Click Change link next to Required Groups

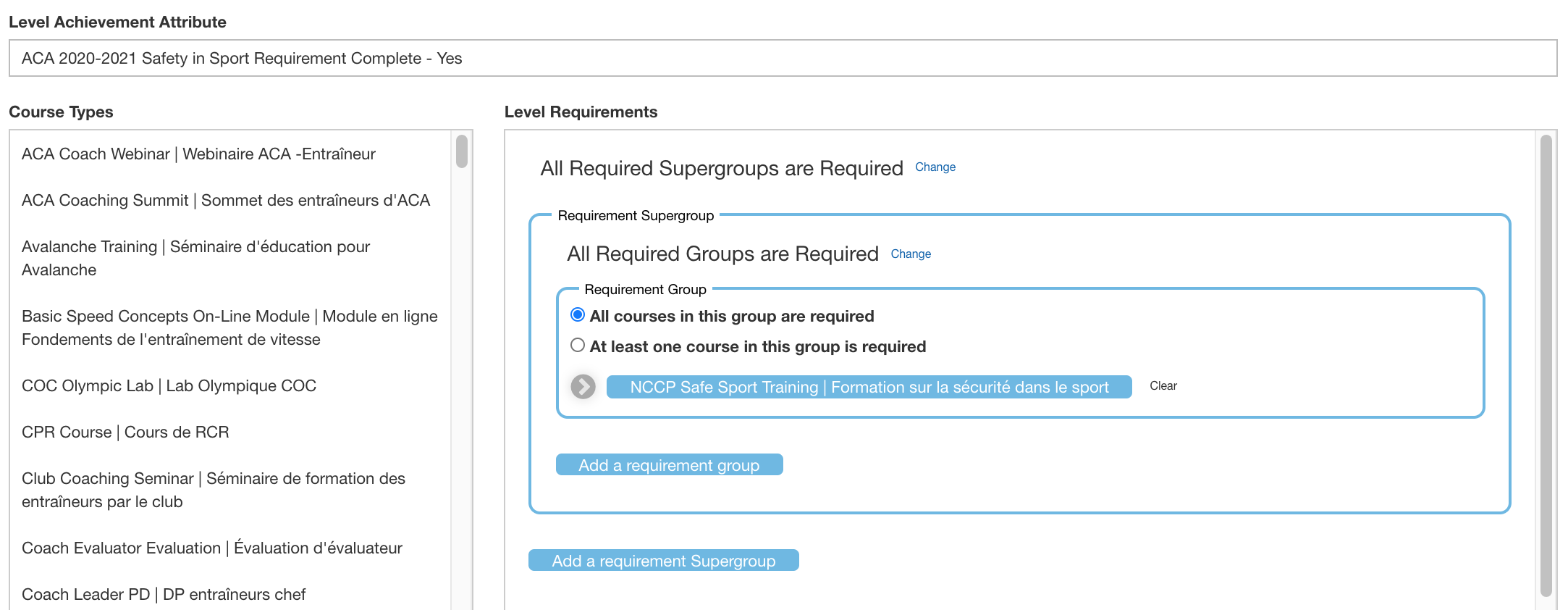coord(910,254)
